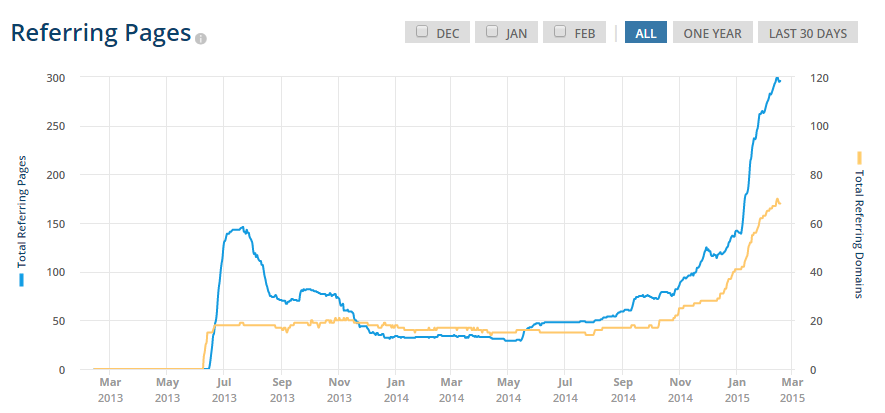
Task: Click the Total Referring Domains axis label
Action: click(859, 233)
